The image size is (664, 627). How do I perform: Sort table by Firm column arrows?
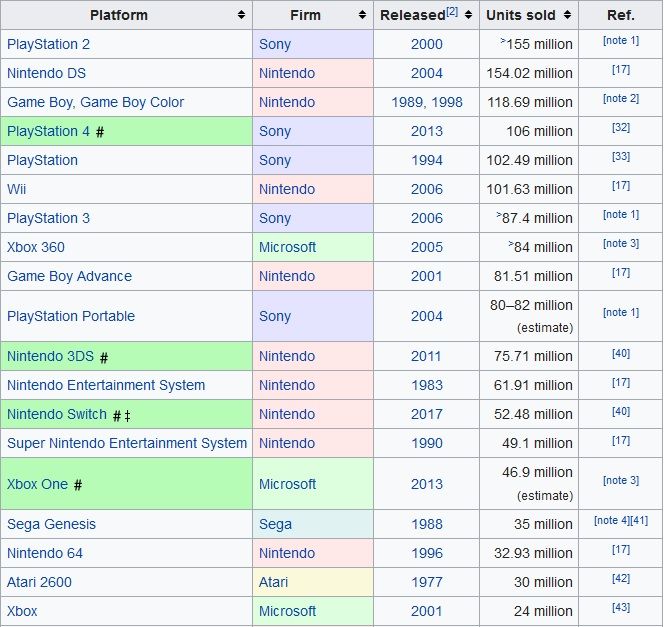tap(362, 15)
